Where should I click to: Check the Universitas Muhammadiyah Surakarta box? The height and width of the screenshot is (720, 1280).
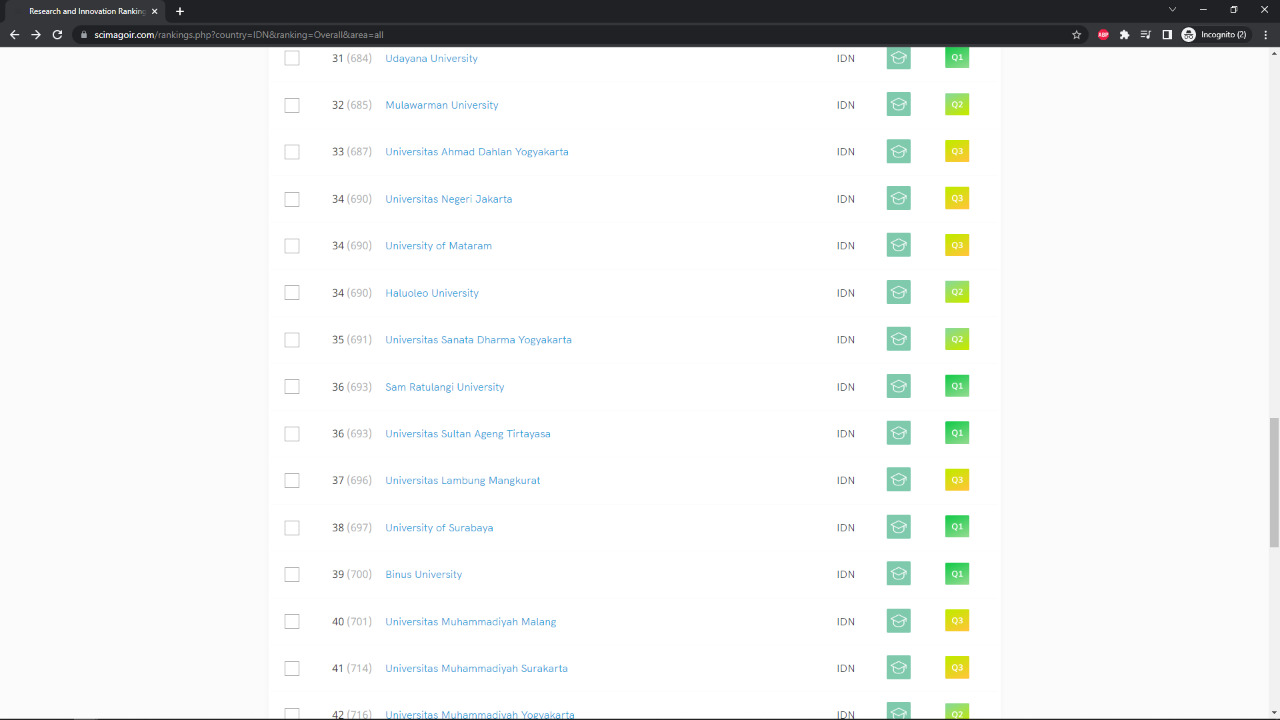pos(292,668)
